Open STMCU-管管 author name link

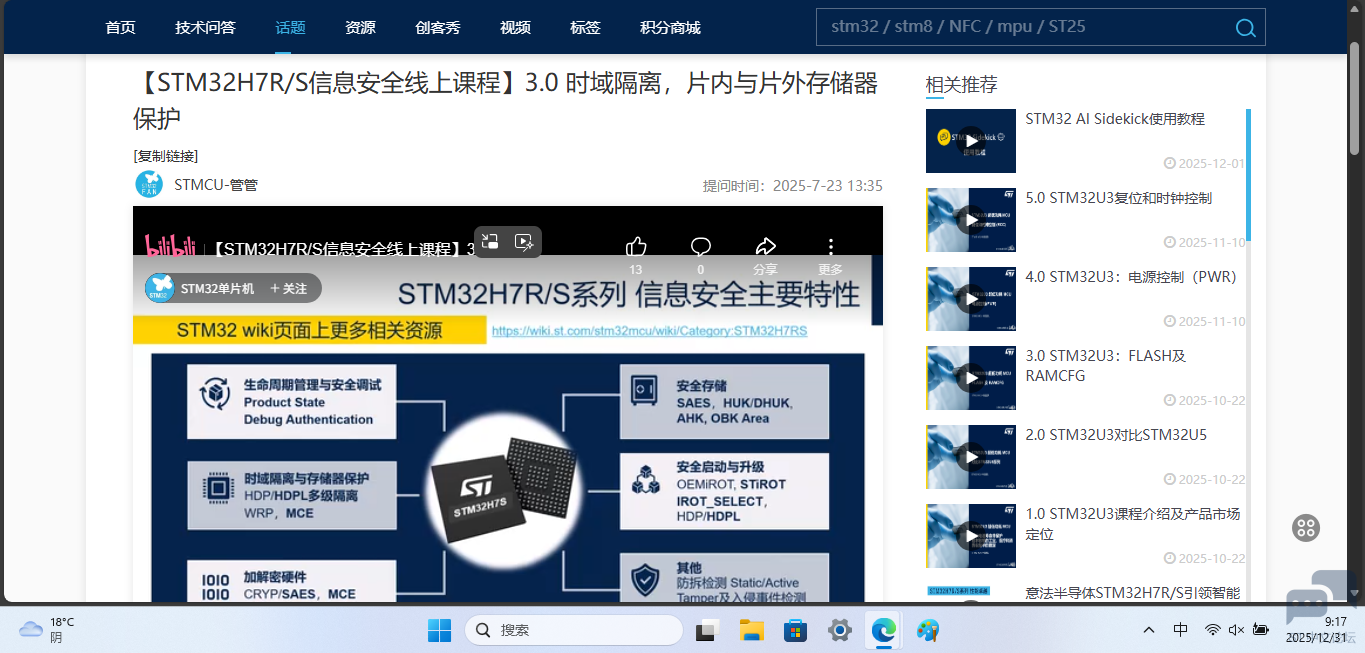(216, 185)
